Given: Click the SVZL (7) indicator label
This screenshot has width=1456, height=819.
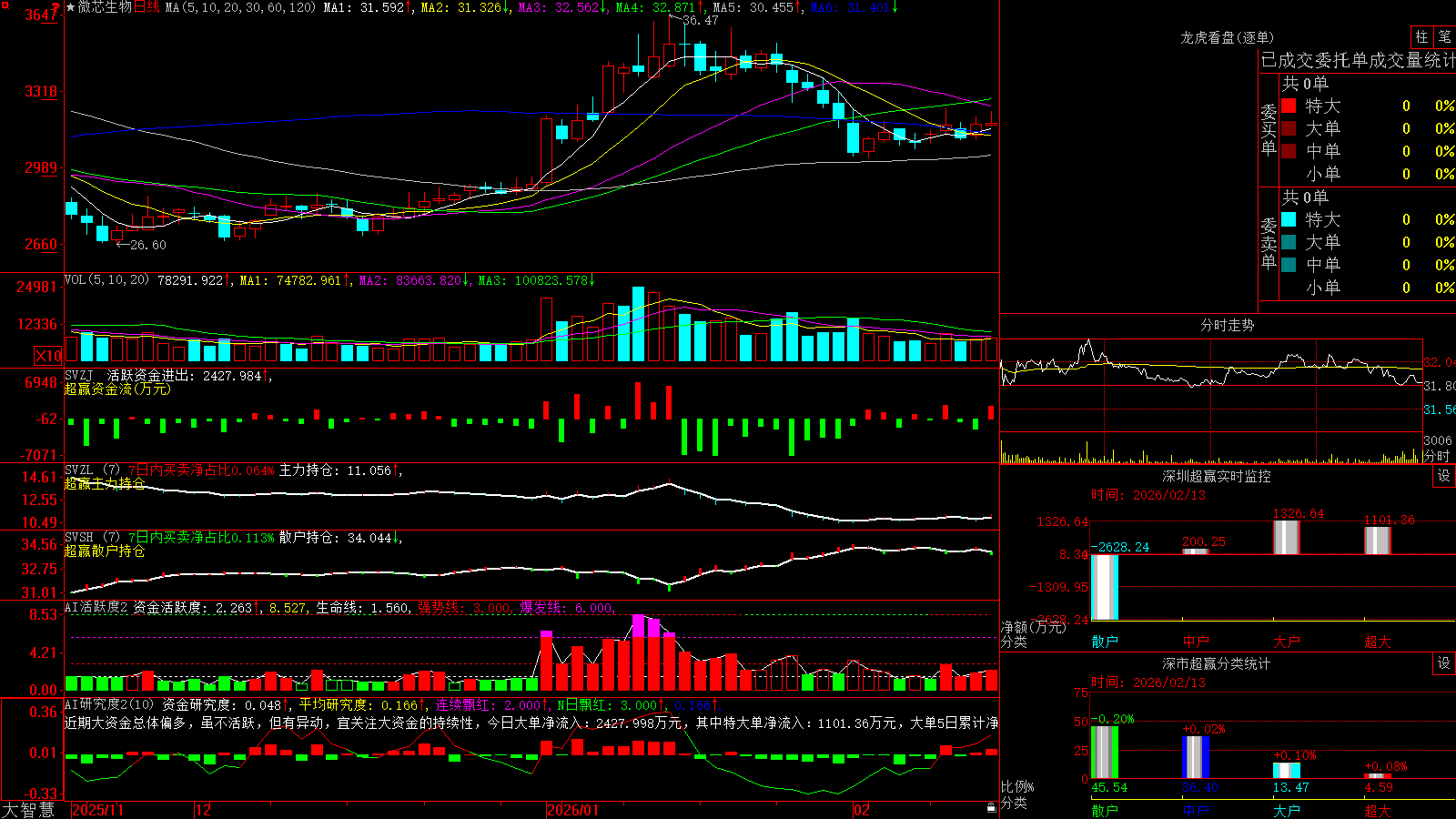Looking at the screenshot, I should (x=92, y=470).
